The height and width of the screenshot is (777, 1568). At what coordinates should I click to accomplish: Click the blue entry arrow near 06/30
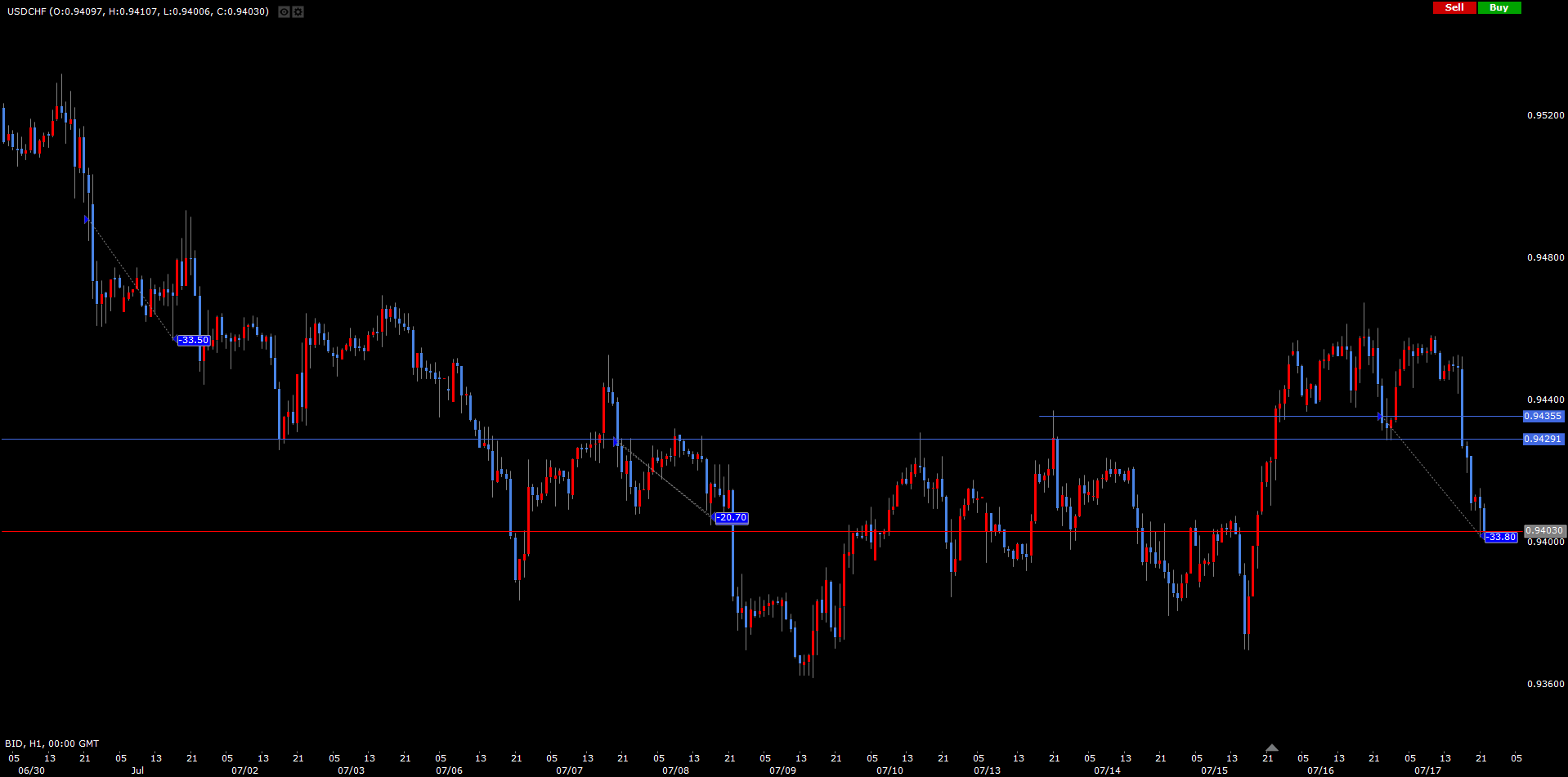point(87,220)
